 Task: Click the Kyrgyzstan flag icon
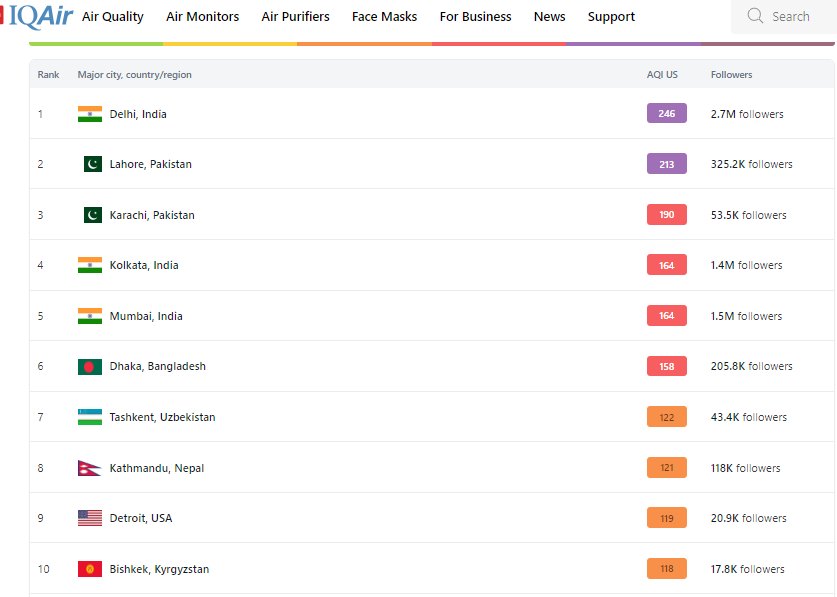[90, 569]
